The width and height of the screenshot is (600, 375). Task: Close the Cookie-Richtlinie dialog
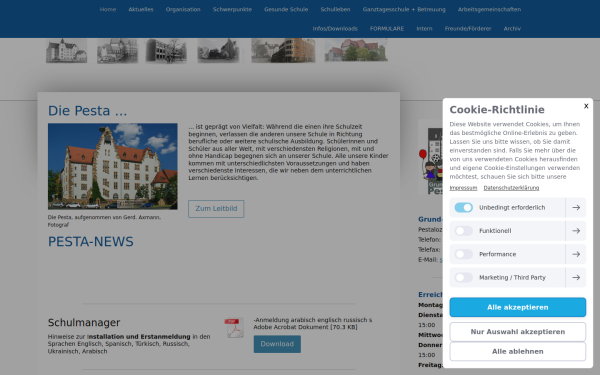click(x=586, y=106)
